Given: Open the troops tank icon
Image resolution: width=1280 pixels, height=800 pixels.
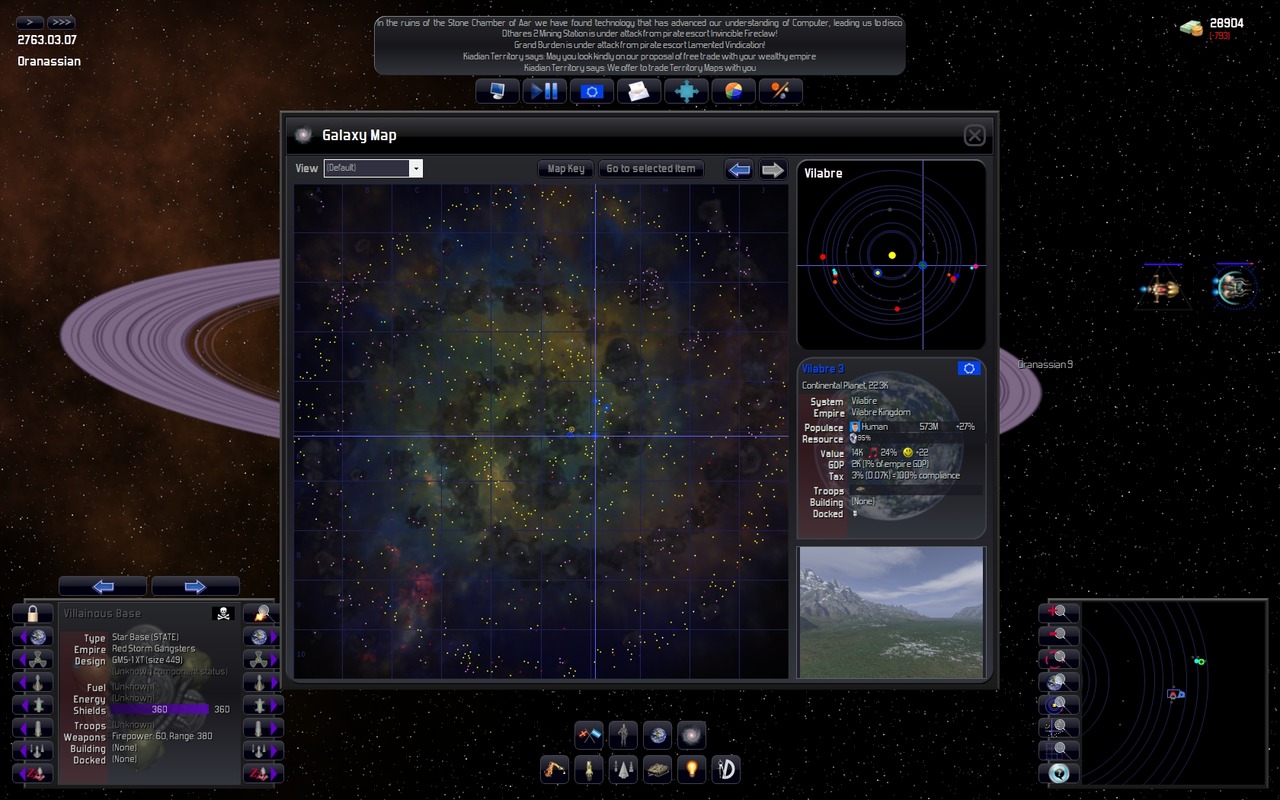Looking at the screenshot, I should pyautogui.click(x=657, y=769).
